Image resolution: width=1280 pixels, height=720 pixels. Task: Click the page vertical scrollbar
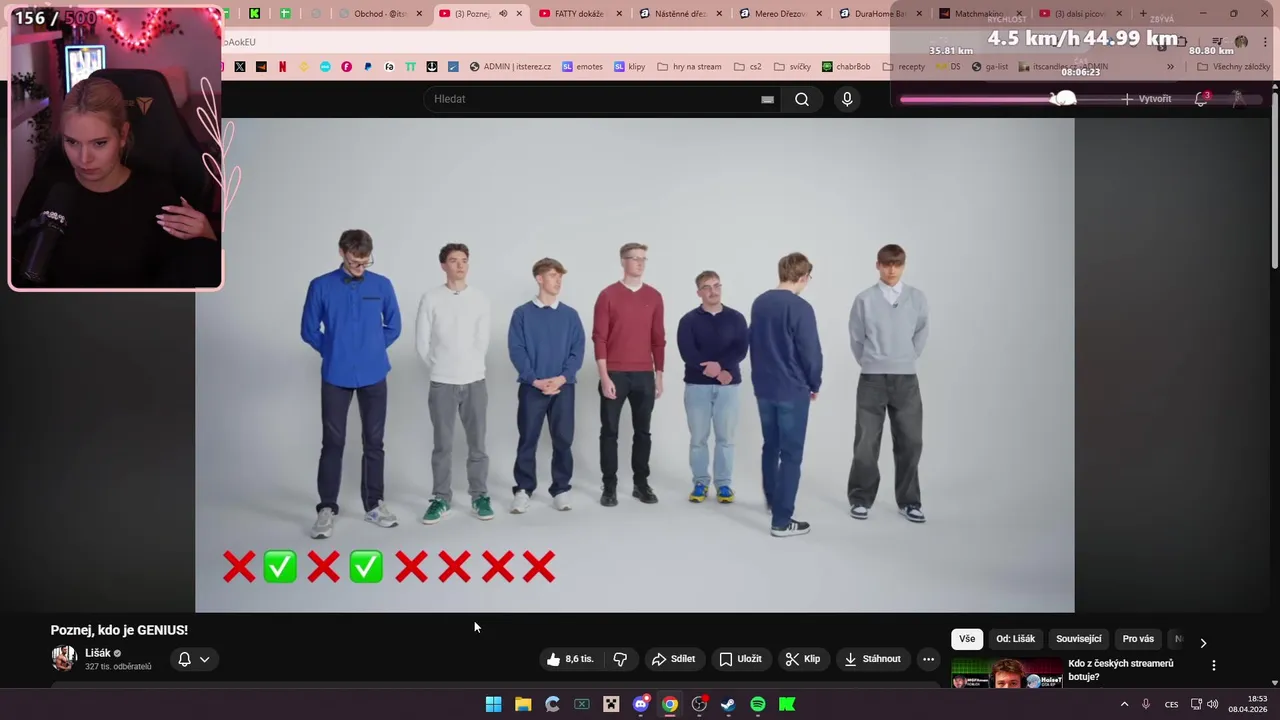click(x=1274, y=180)
